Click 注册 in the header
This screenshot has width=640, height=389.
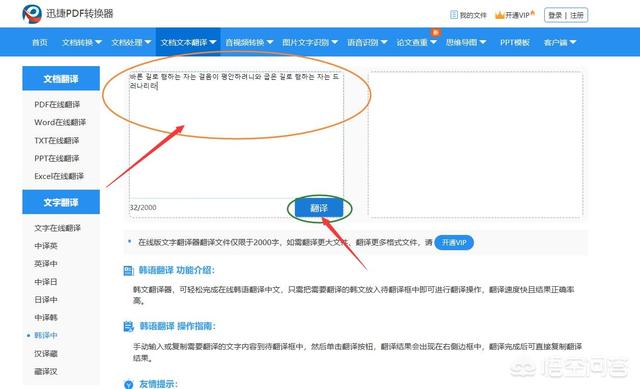coord(577,15)
